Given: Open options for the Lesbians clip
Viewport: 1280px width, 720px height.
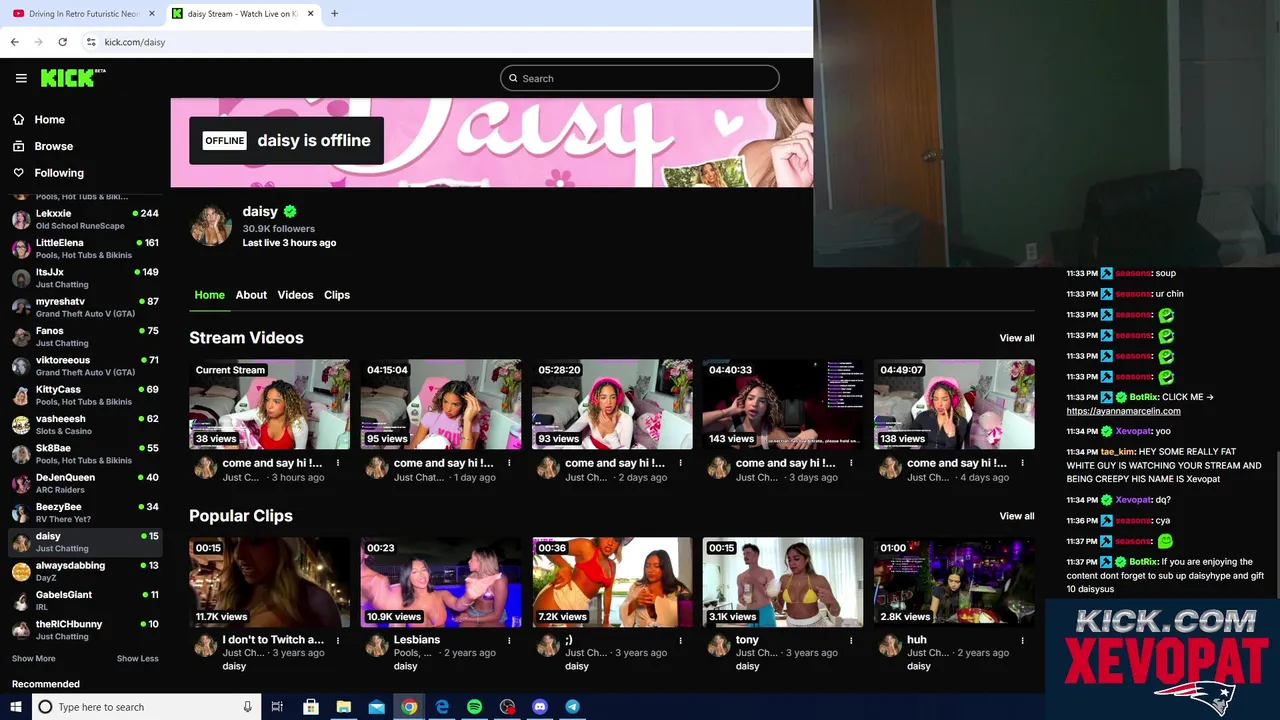Looking at the screenshot, I should (509, 640).
